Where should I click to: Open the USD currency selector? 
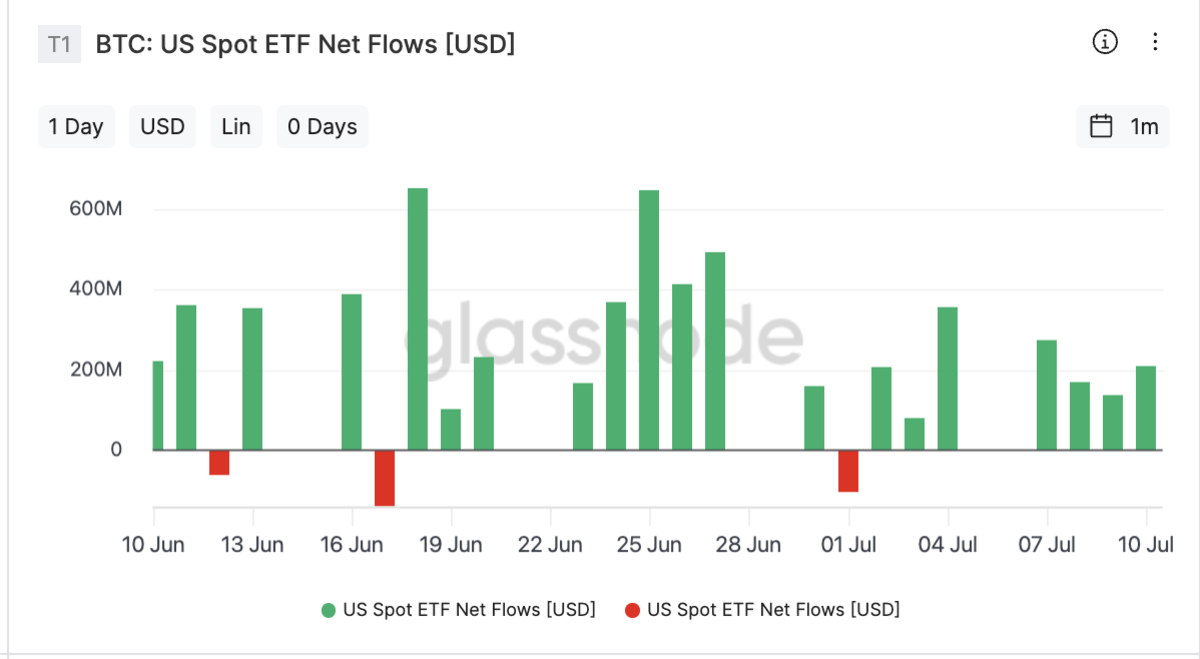click(162, 126)
